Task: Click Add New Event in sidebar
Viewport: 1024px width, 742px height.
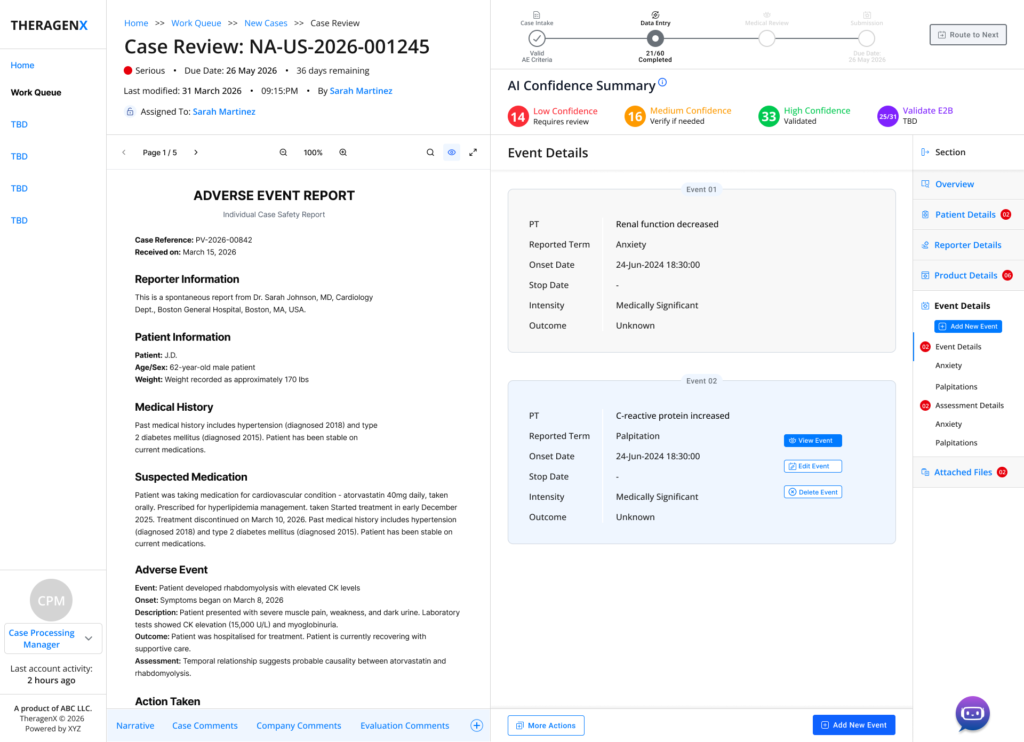Action: [968, 326]
